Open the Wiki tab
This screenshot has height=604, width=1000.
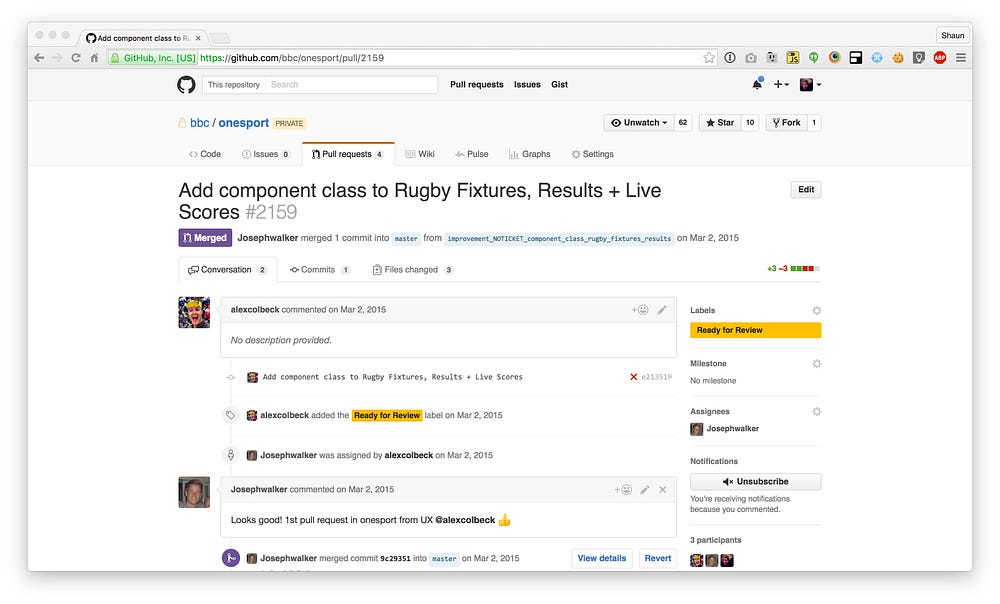pyautogui.click(x=420, y=154)
